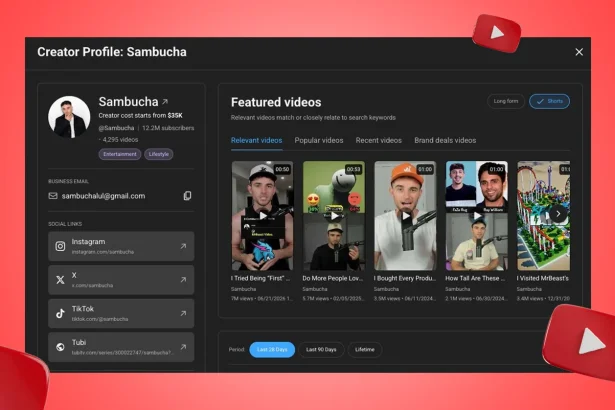Image resolution: width=615 pixels, height=410 pixels.
Task: Open the TikTok social link row
Action: (x=121, y=313)
